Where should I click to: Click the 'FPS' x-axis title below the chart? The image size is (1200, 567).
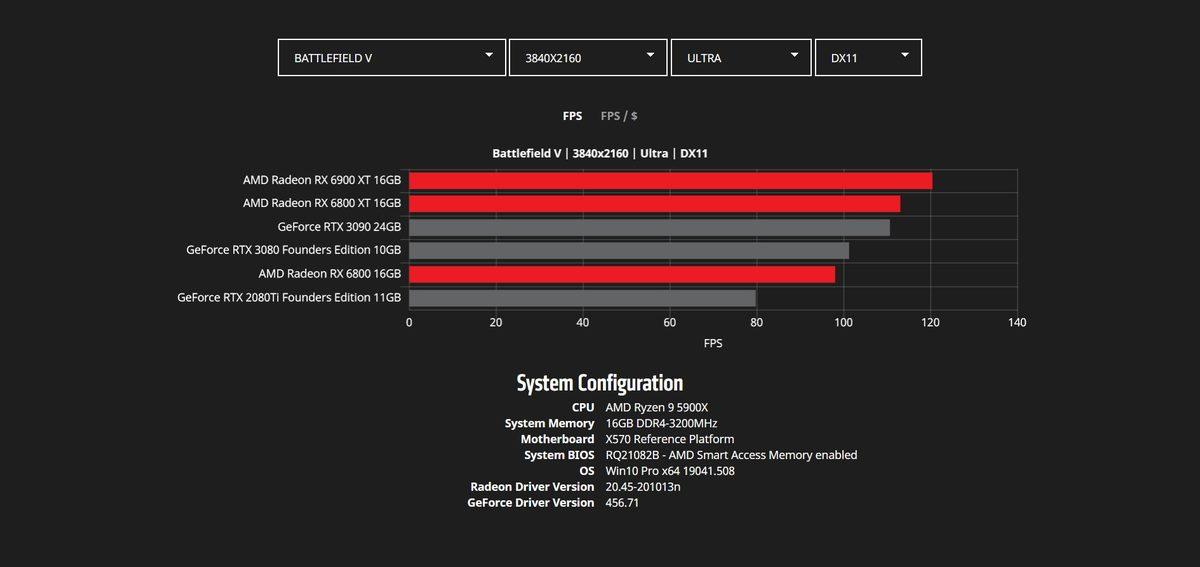713,343
